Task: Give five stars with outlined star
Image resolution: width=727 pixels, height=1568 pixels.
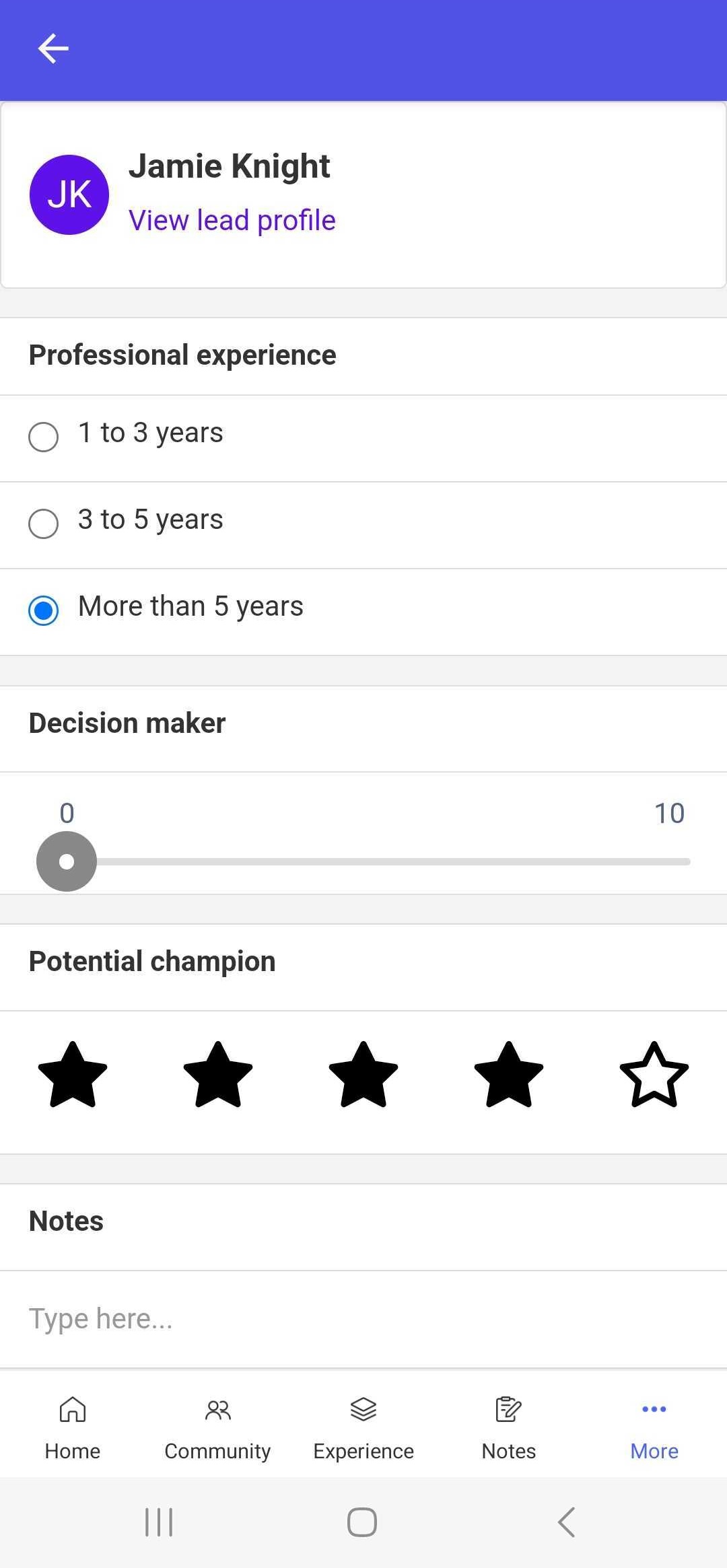Action: pyautogui.click(x=654, y=1075)
